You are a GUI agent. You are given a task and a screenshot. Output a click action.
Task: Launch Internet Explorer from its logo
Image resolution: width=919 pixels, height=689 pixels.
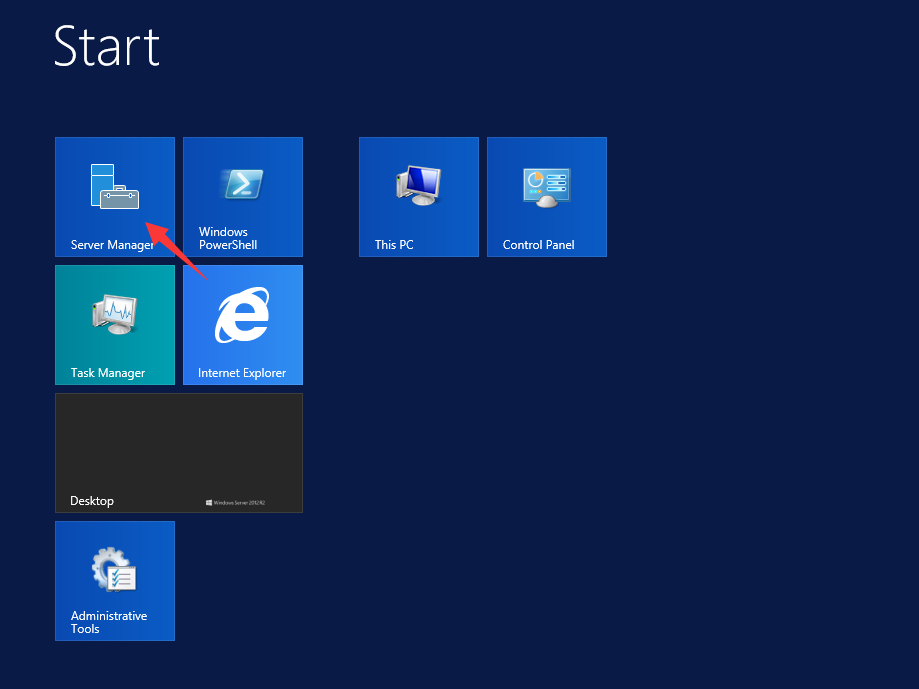point(242,315)
